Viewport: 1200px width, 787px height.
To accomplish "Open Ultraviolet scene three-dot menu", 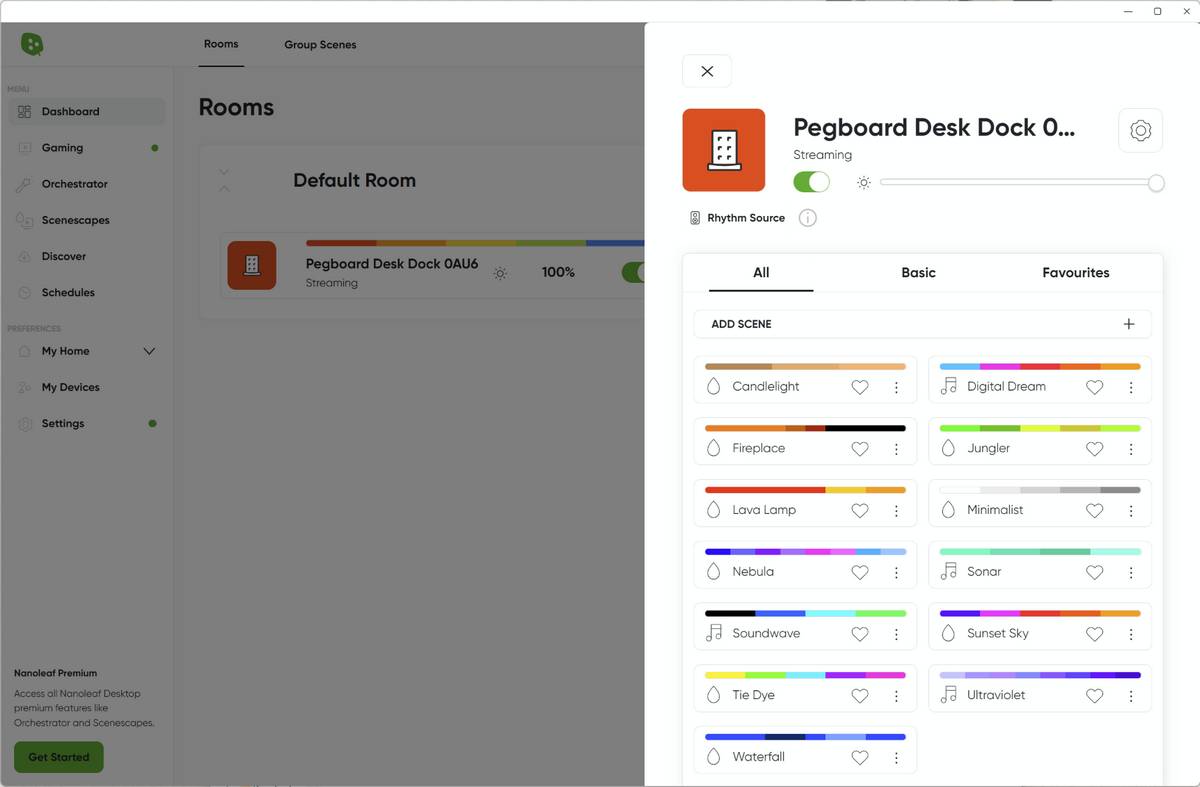I will tap(1131, 695).
